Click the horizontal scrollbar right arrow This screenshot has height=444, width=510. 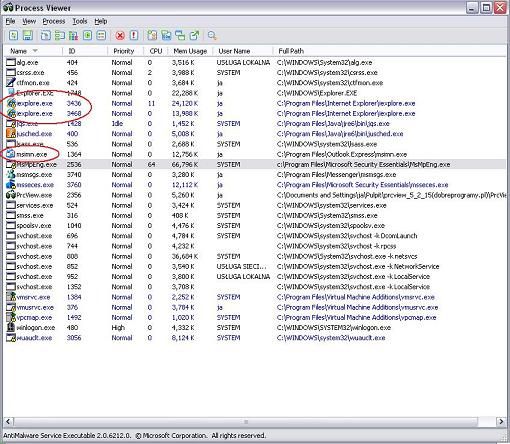(501, 422)
